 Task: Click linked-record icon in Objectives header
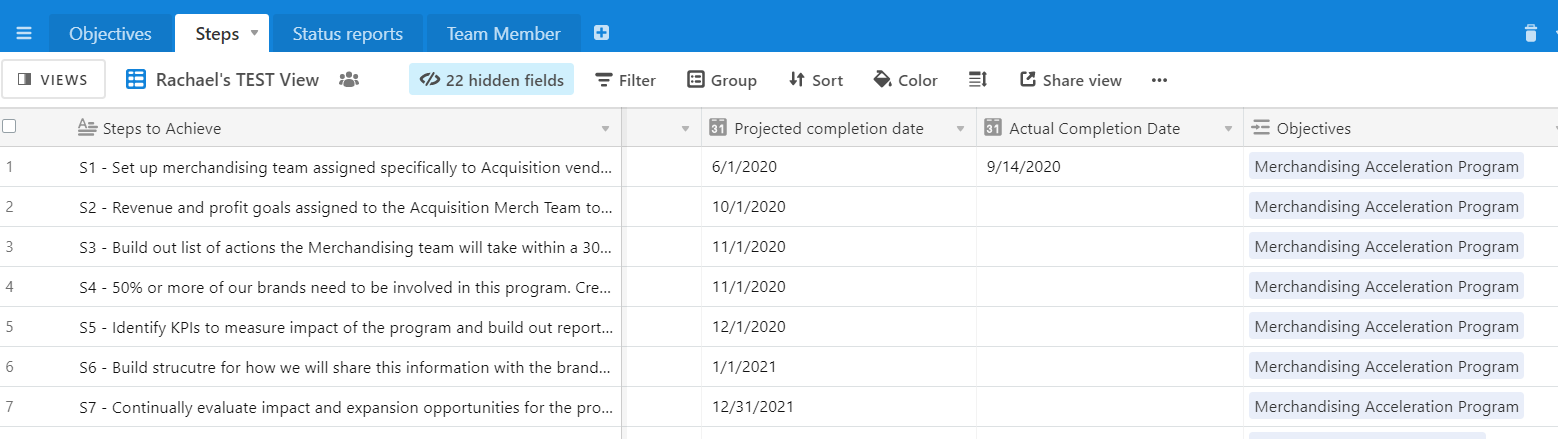click(x=1260, y=128)
